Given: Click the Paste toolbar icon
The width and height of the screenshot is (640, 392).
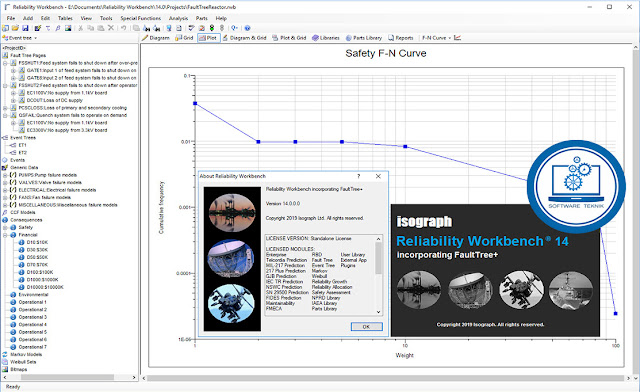Looking at the screenshot, I should [x=100, y=28].
